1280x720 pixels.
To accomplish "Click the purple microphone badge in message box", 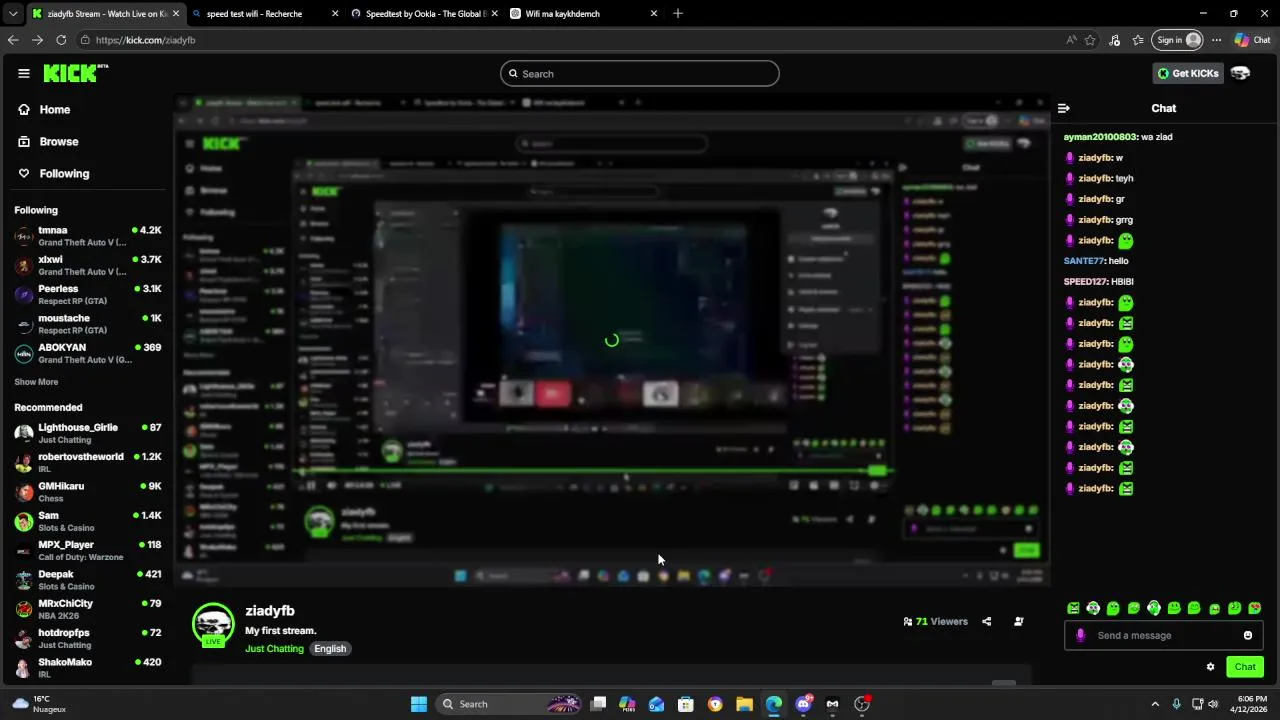I will click(x=1080, y=635).
